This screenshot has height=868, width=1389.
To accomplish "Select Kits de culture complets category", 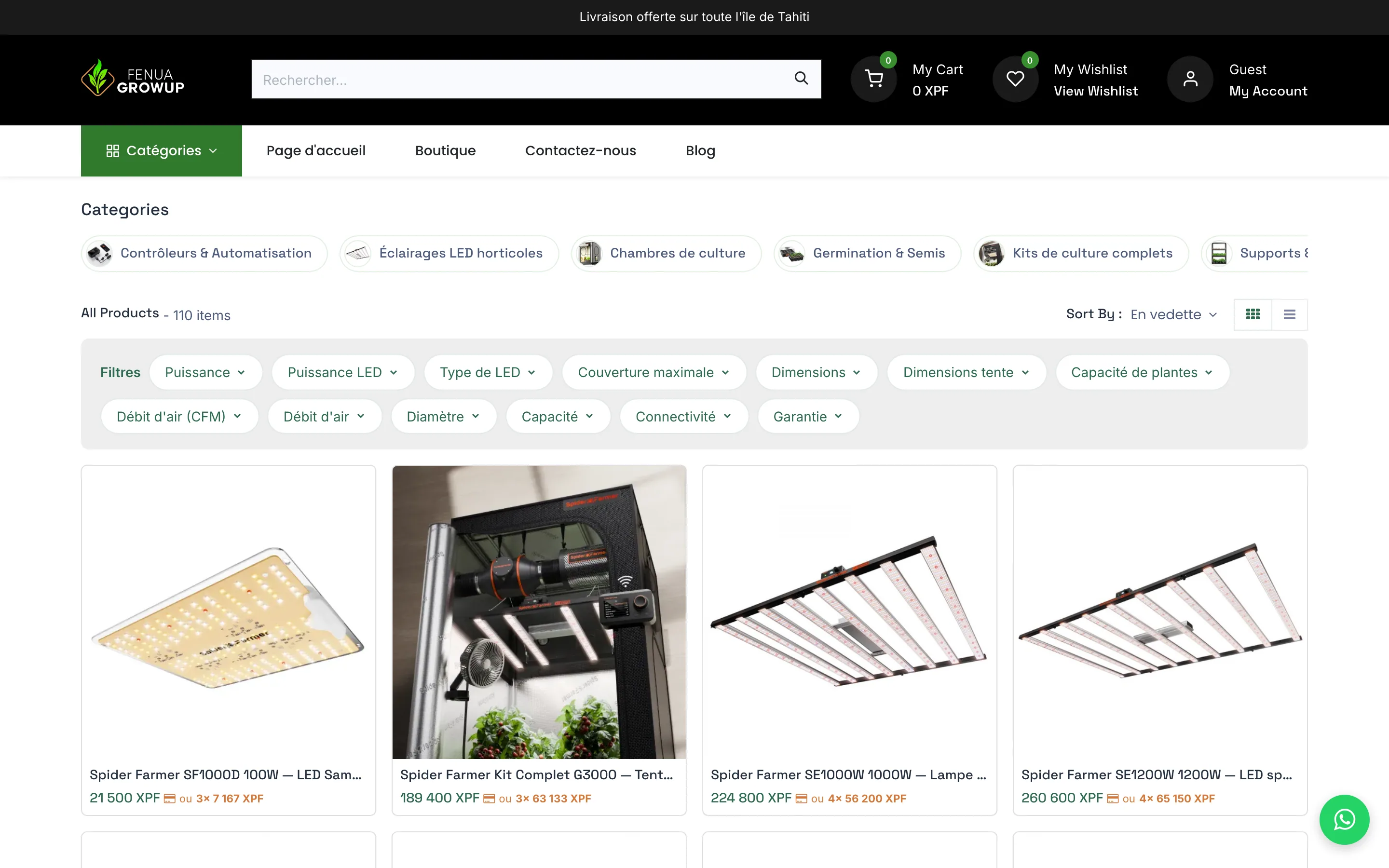I will pyautogui.click(x=1081, y=253).
